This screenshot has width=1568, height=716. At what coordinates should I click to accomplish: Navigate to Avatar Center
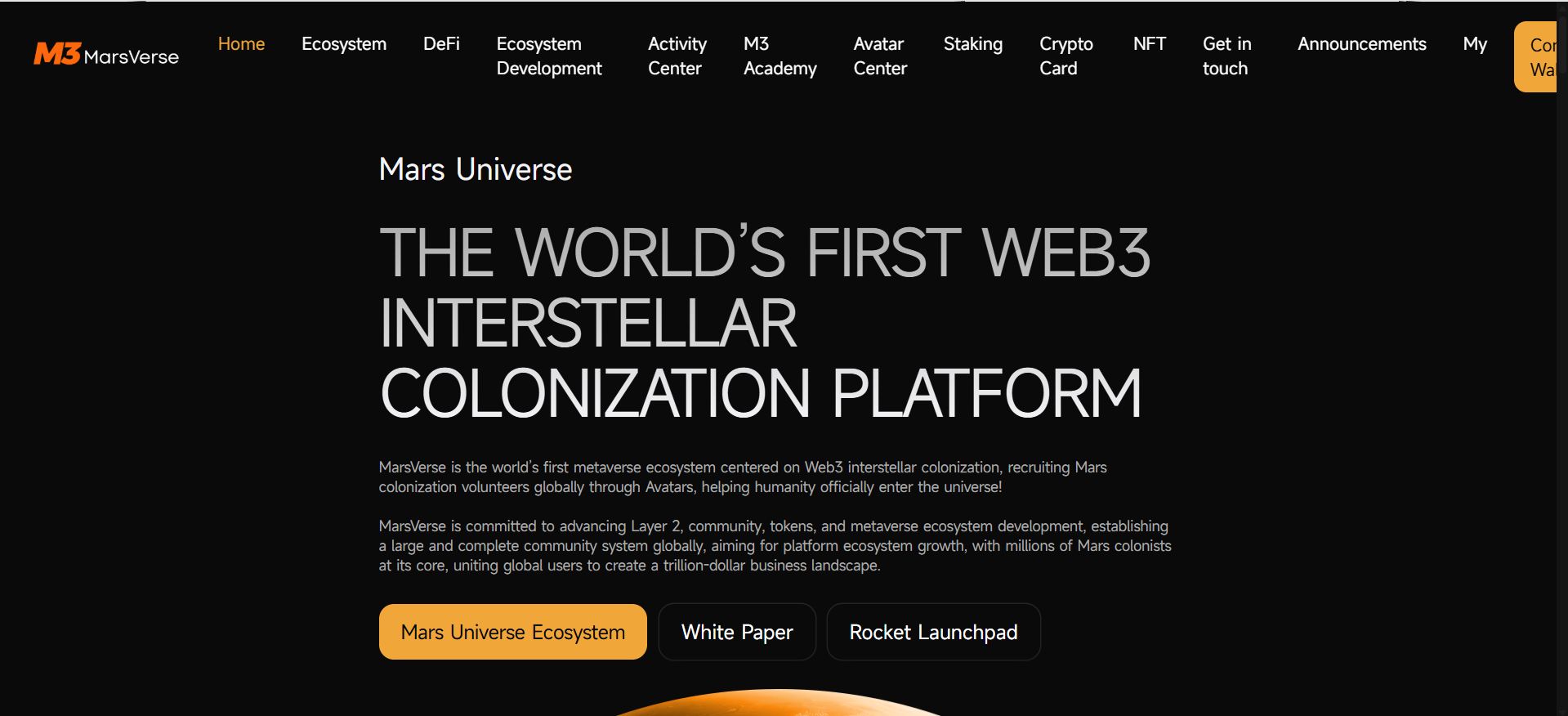pos(880,56)
